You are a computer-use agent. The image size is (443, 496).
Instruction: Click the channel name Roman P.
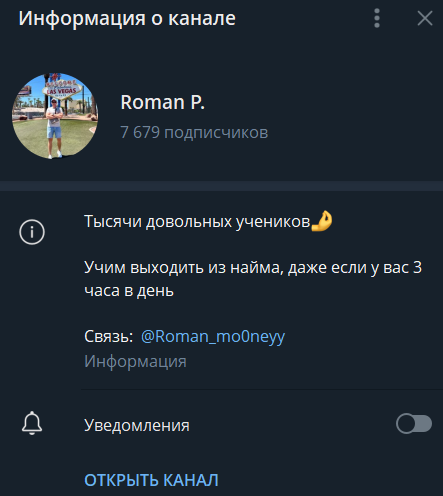pyautogui.click(x=163, y=102)
